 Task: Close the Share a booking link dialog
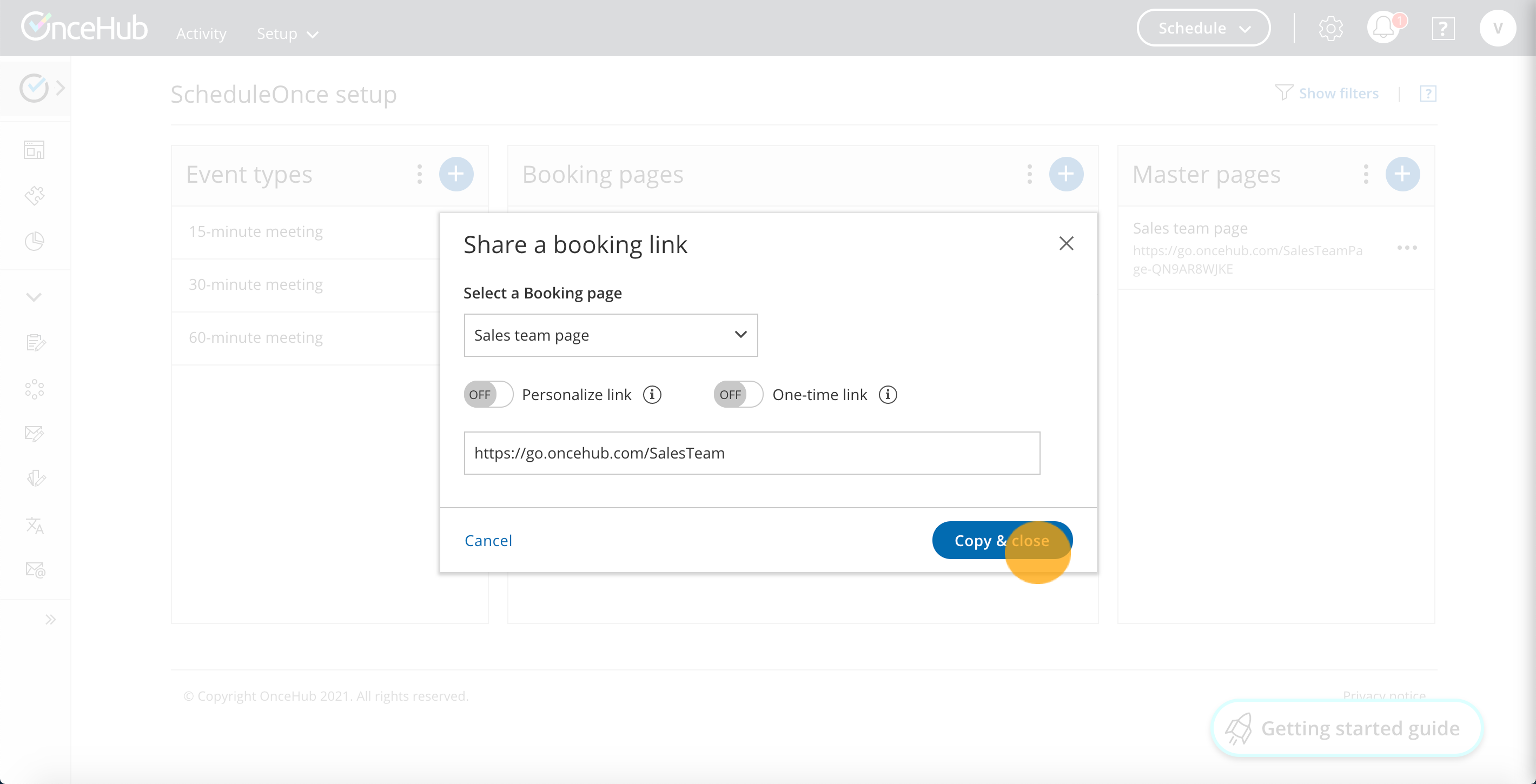[x=1066, y=243]
